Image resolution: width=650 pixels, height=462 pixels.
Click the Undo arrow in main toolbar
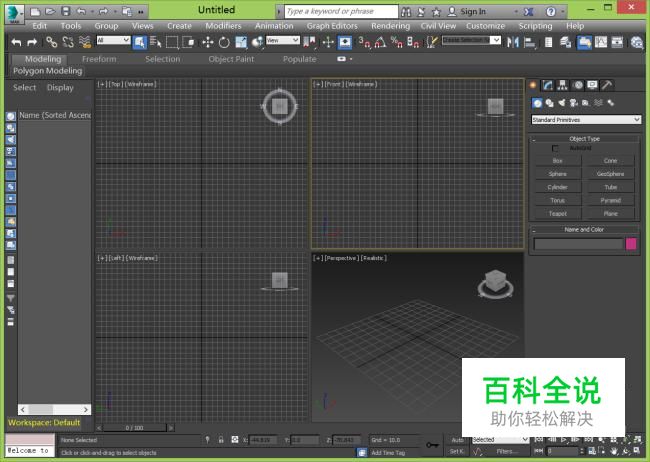15,42
